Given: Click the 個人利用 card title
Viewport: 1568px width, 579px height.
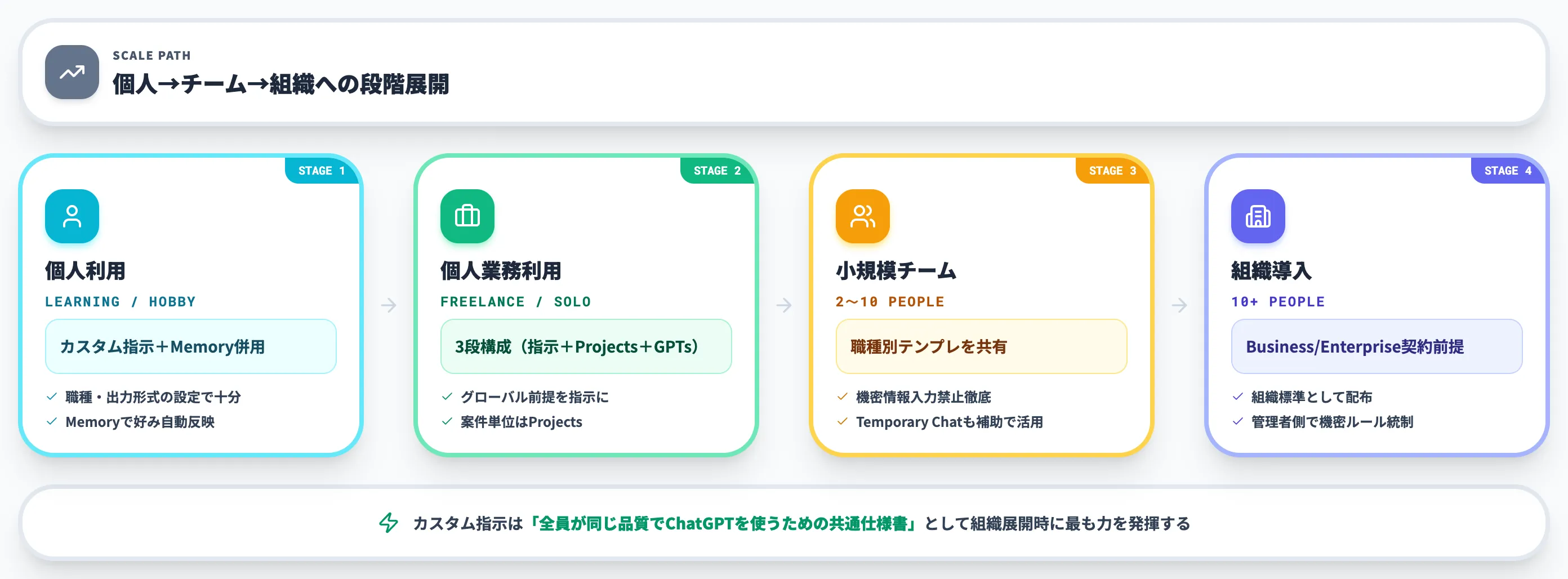Looking at the screenshot, I should (x=85, y=271).
